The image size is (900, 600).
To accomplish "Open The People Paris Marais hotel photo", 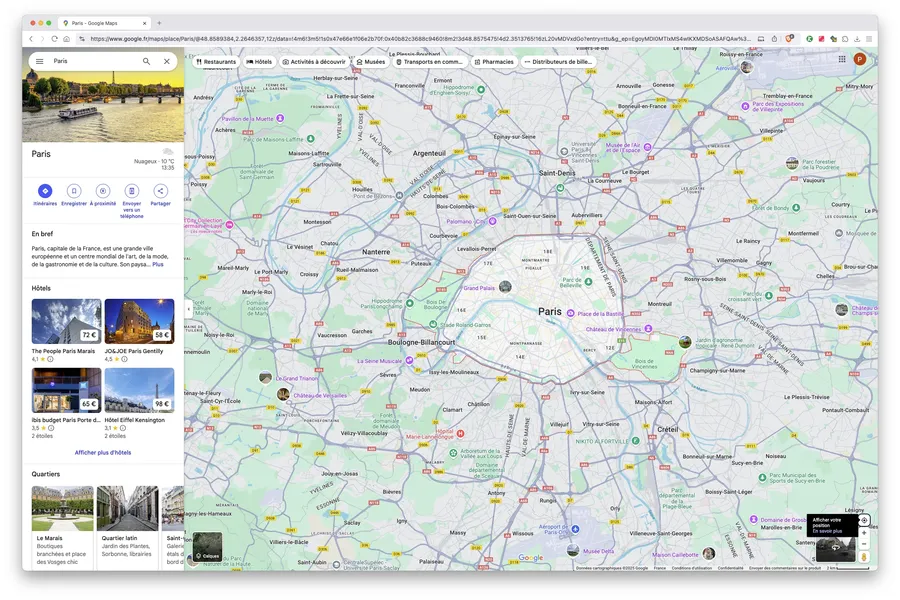I will pyautogui.click(x=67, y=321).
